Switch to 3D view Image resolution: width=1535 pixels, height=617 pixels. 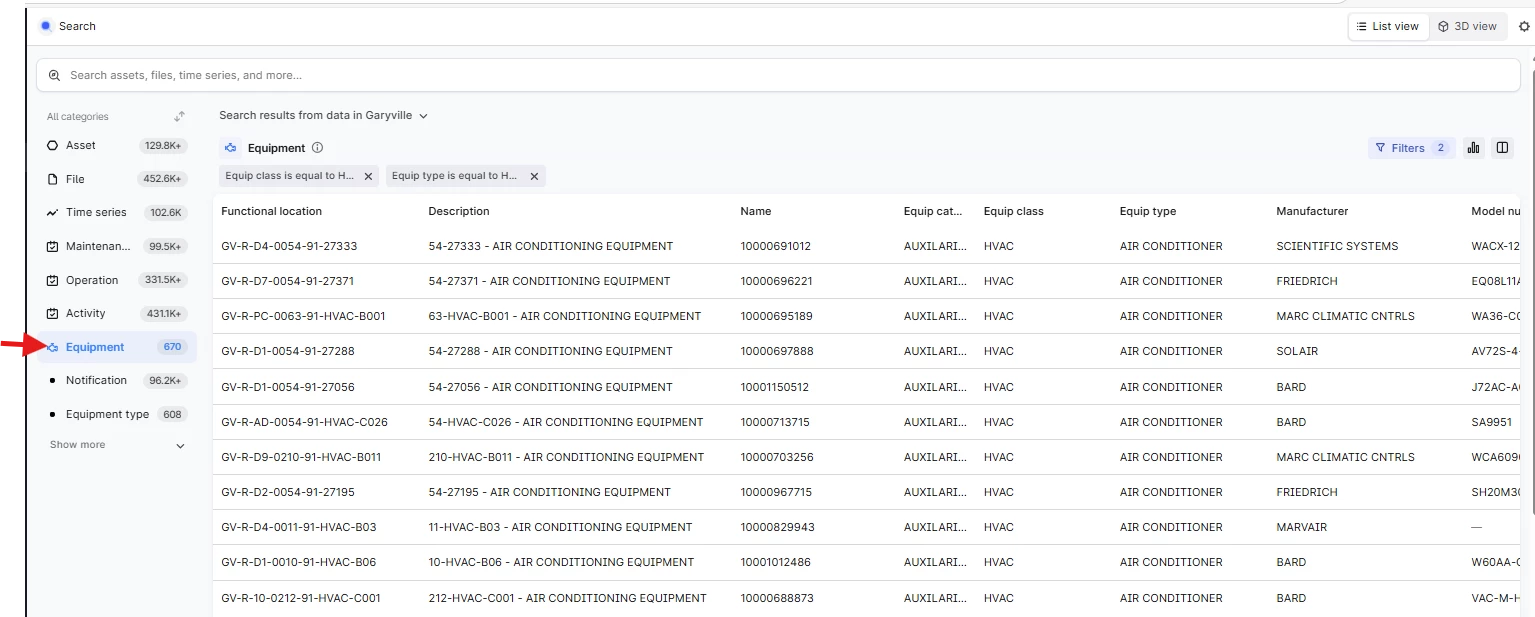(x=1467, y=27)
